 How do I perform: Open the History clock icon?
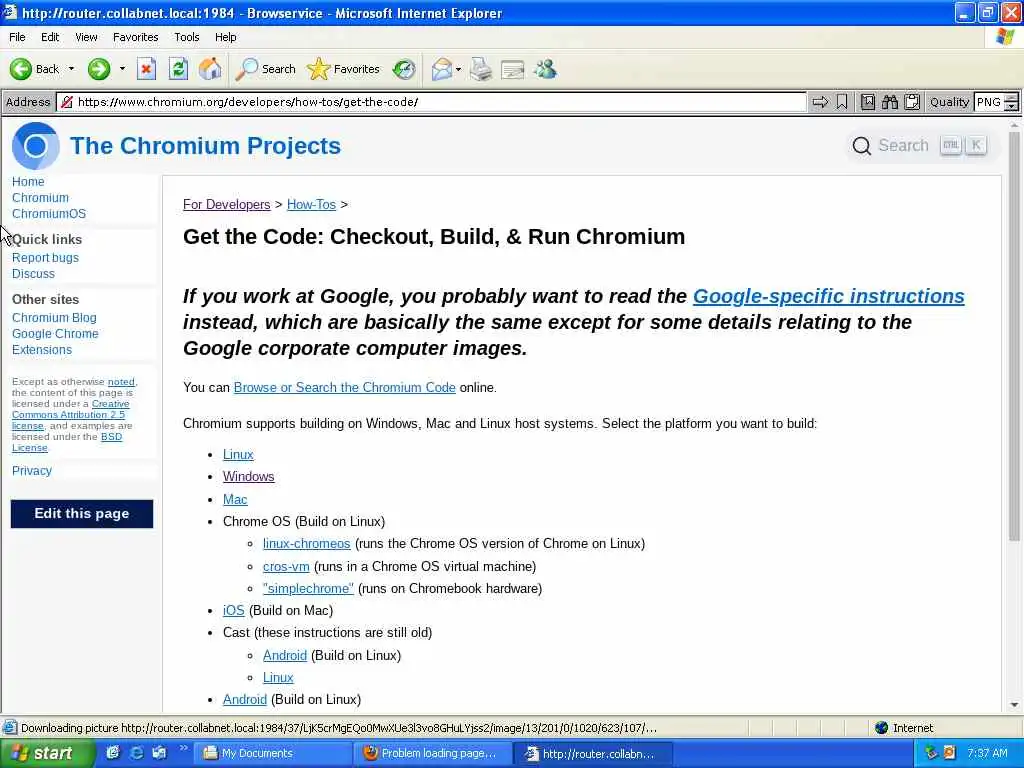[x=404, y=69]
